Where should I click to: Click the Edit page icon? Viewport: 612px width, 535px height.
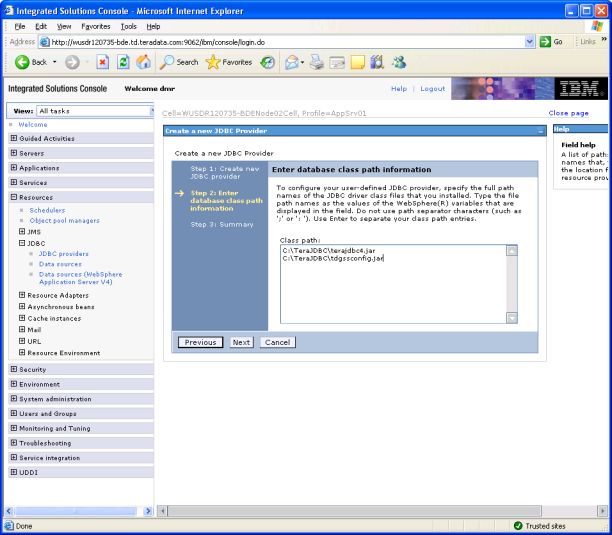pos(337,62)
